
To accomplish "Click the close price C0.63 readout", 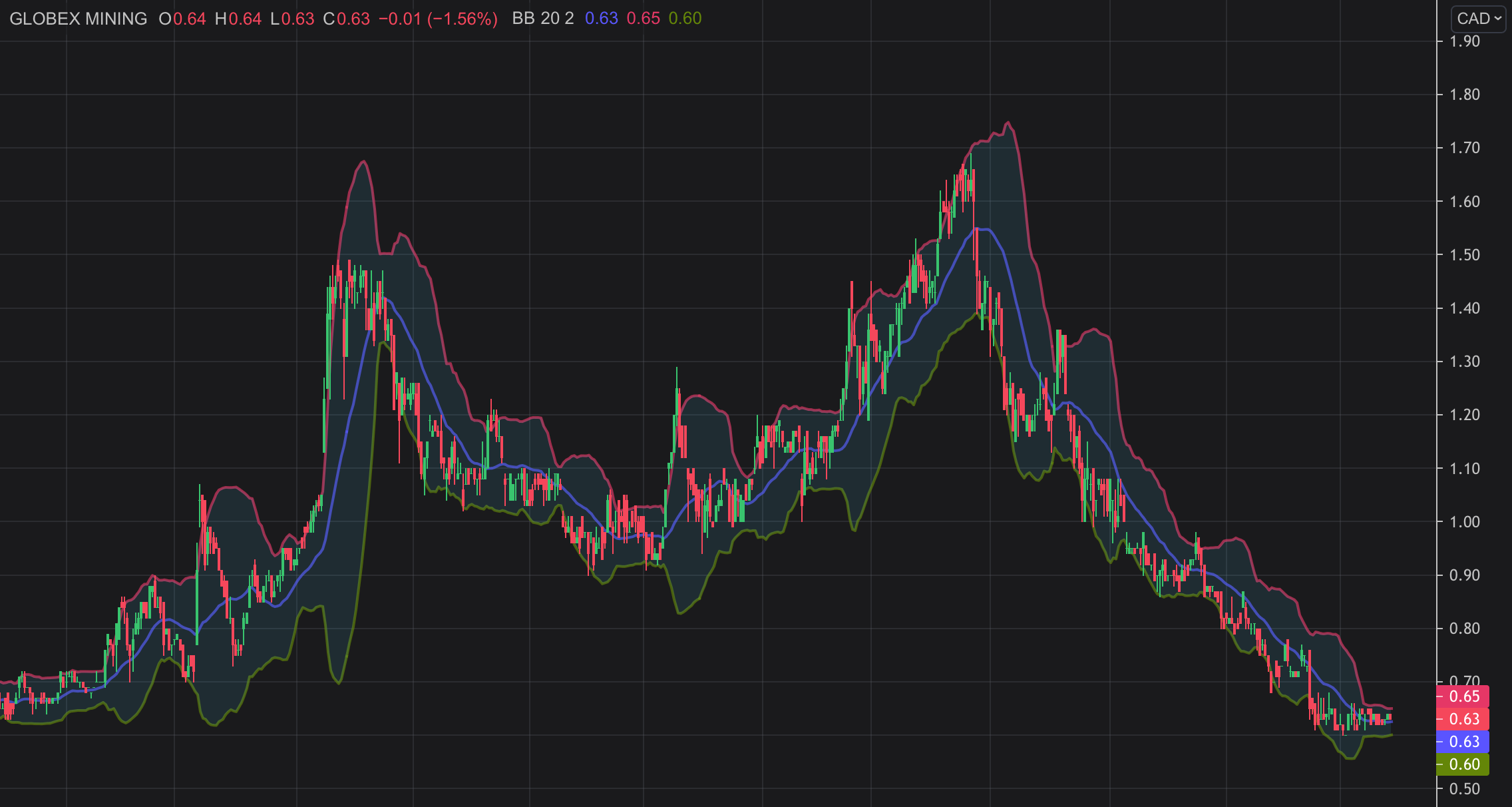I will (x=346, y=19).
